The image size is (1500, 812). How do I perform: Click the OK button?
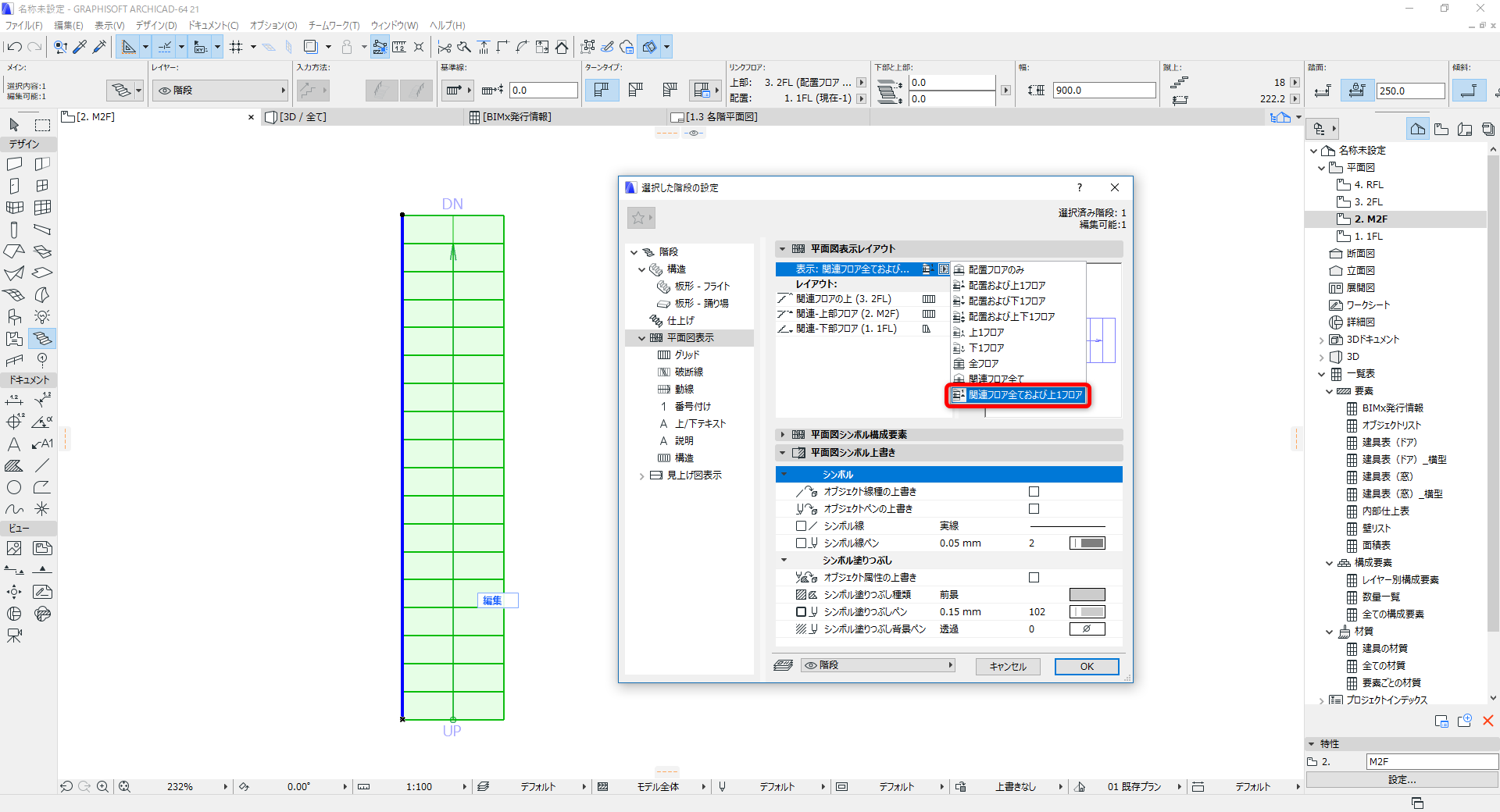(x=1087, y=667)
